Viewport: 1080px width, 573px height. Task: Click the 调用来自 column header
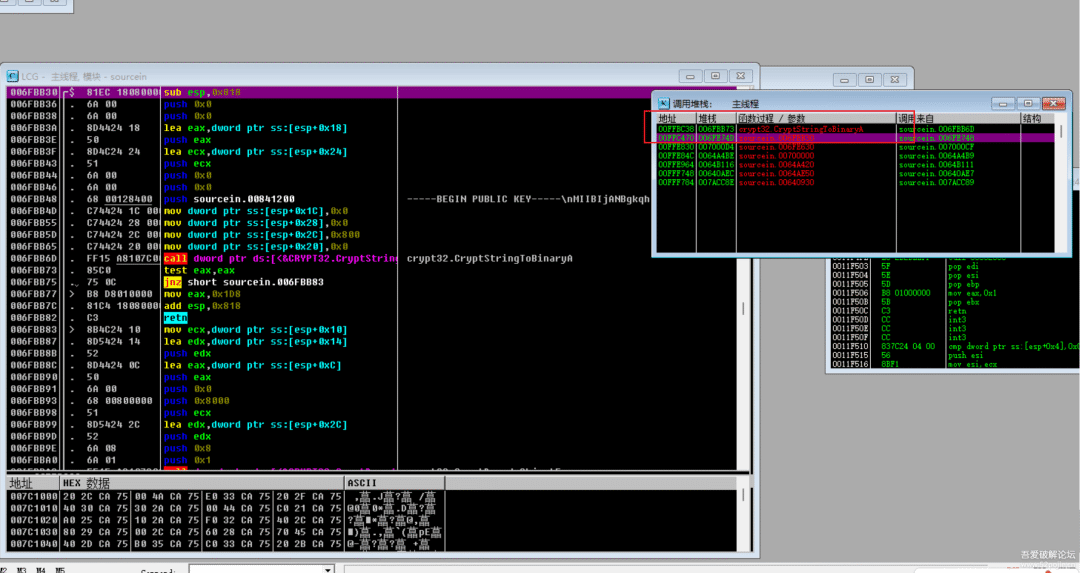955,119
